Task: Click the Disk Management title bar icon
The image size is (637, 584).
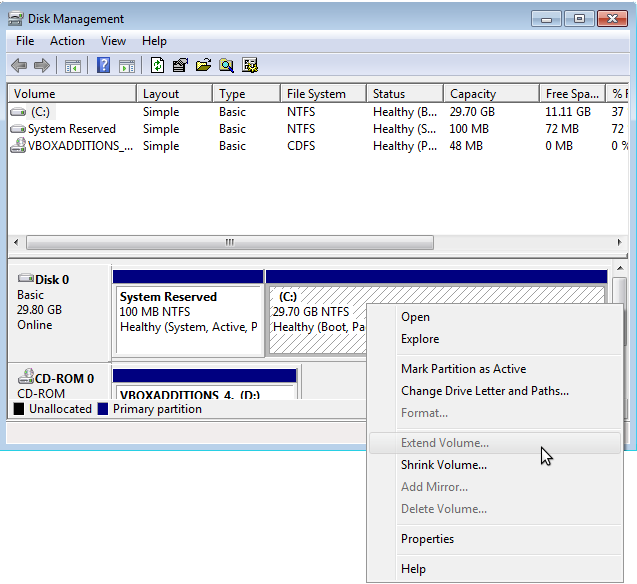Action: tap(16, 19)
